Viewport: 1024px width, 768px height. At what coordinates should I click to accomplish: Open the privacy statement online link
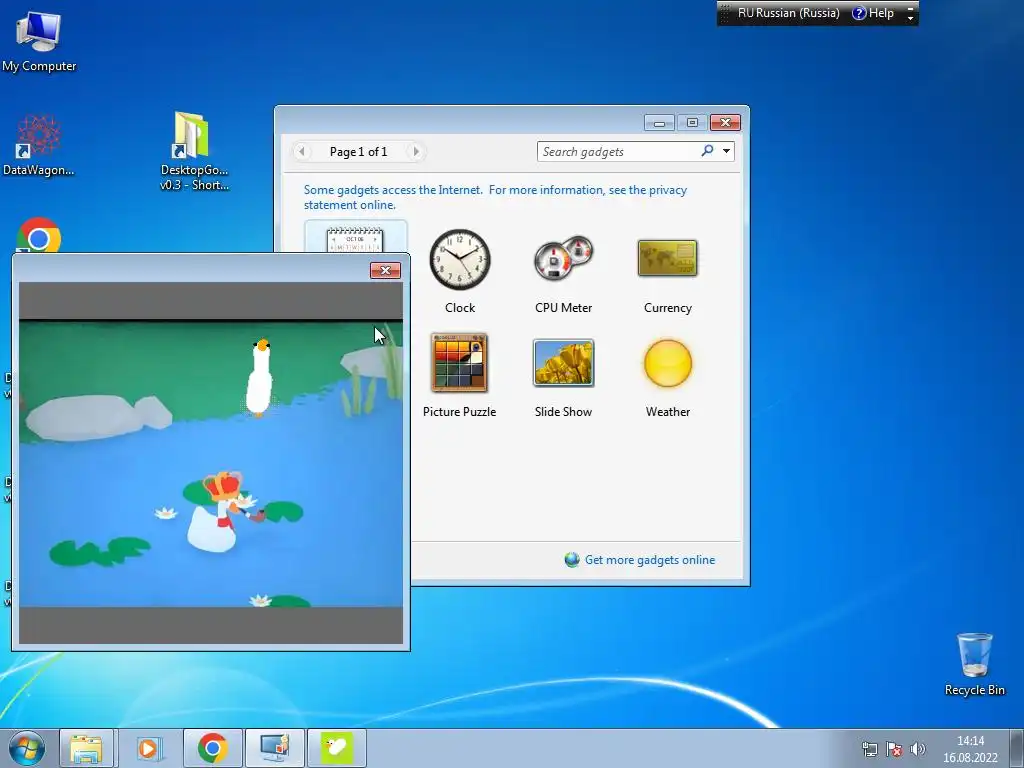click(495, 197)
